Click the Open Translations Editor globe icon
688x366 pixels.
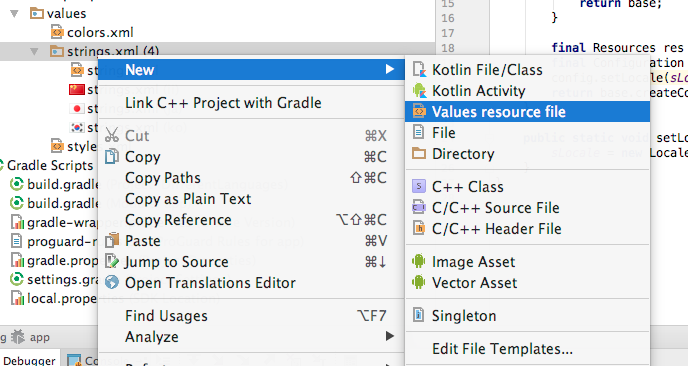coord(112,282)
